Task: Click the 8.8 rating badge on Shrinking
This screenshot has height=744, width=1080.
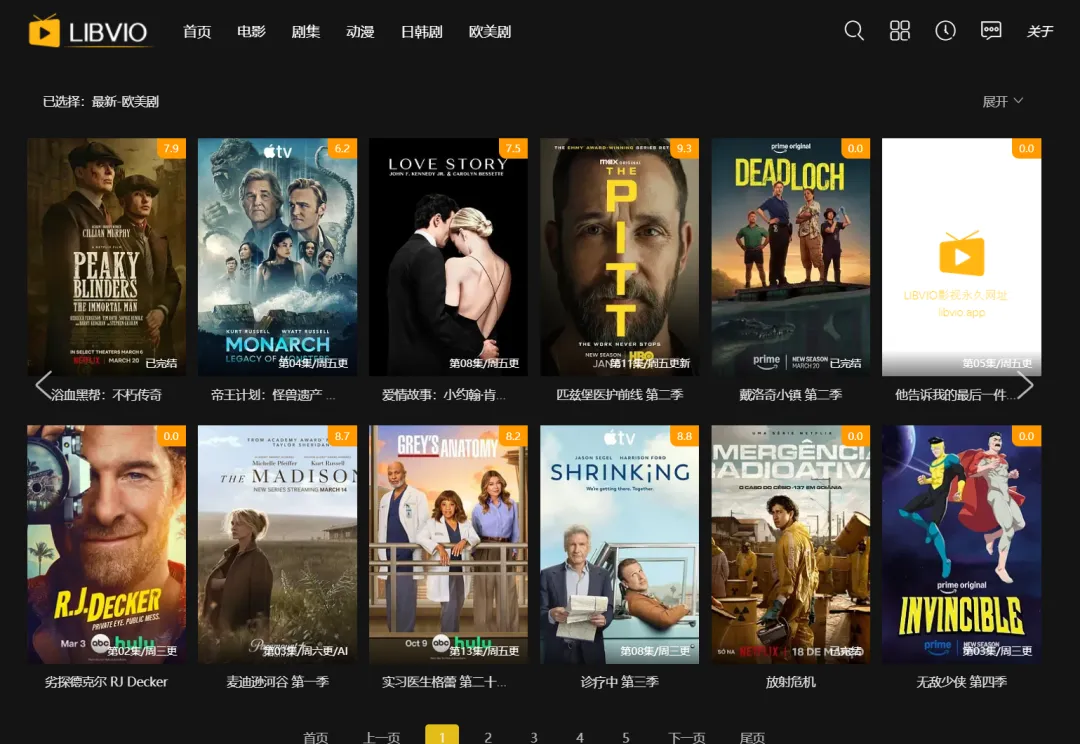Action: pos(684,435)
